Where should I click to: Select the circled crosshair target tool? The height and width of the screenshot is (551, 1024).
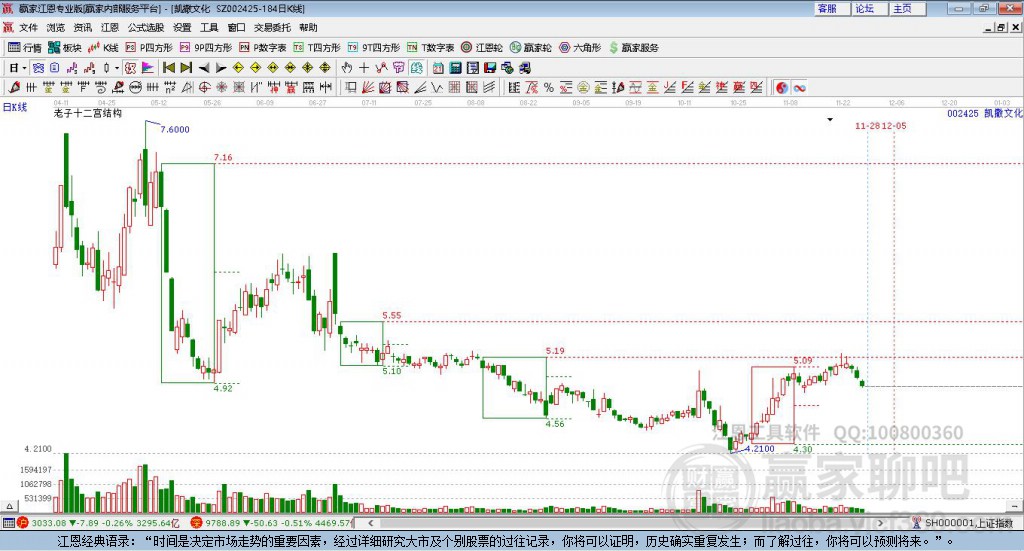pyautogui.click(x=204, y=87)
